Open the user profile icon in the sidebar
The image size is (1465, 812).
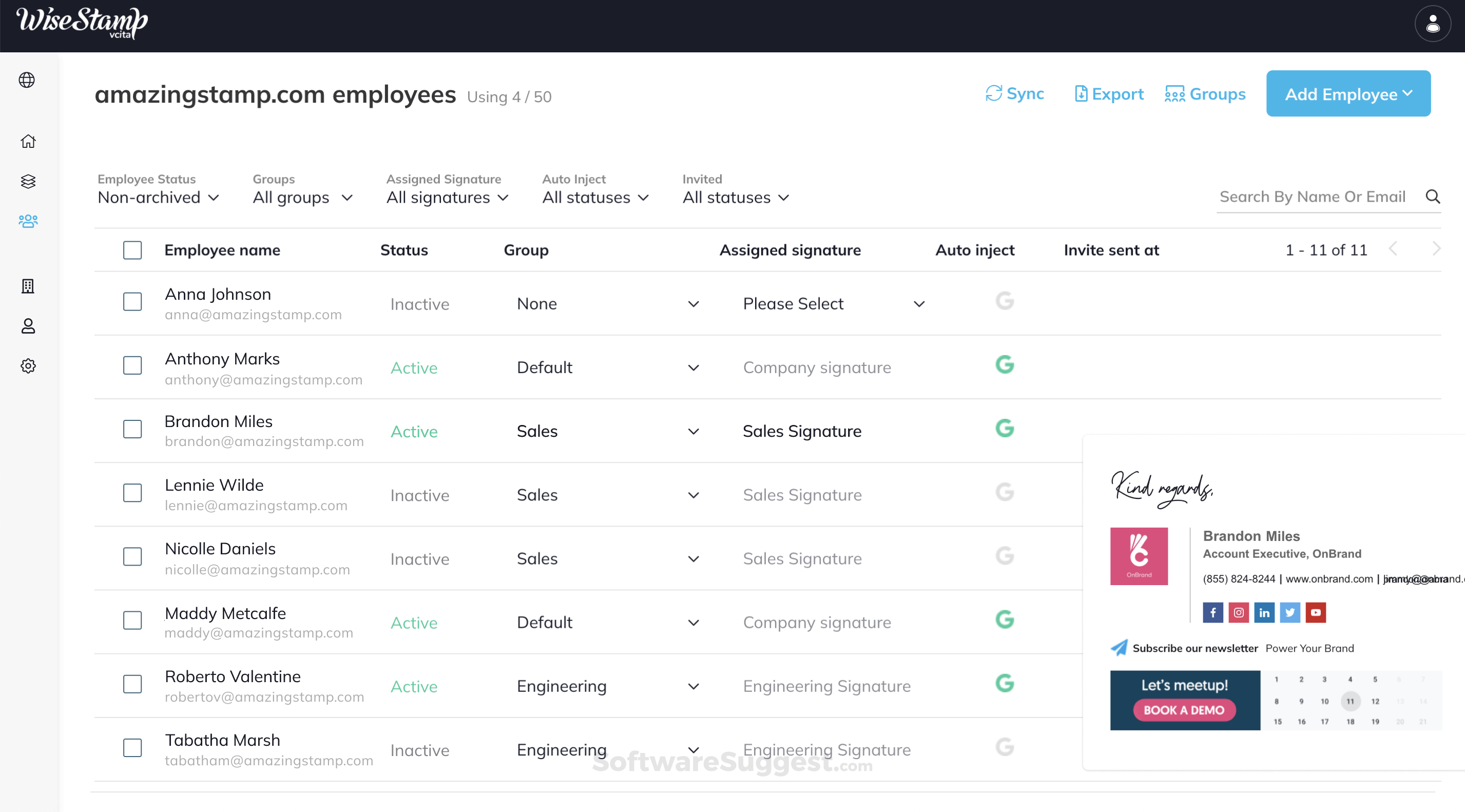28,326
